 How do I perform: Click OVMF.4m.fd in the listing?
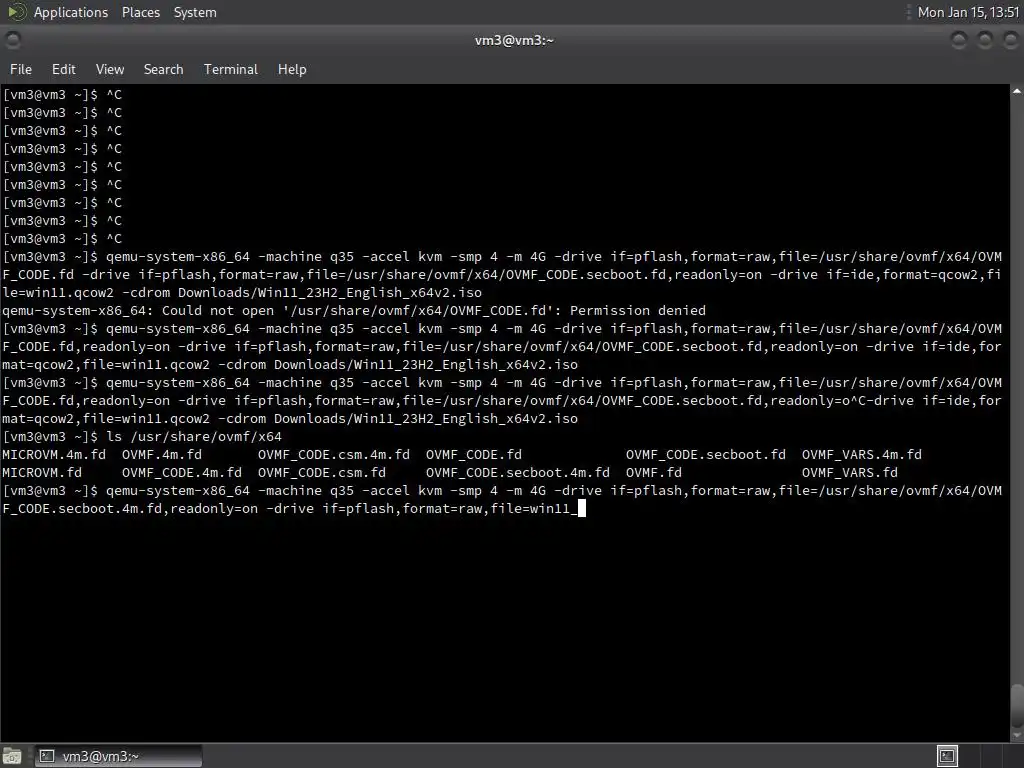click(162, 455)
